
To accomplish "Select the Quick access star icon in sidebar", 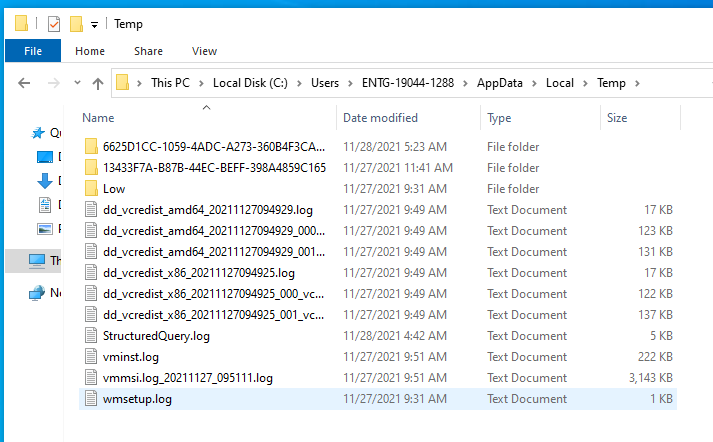I will (38, 133).
